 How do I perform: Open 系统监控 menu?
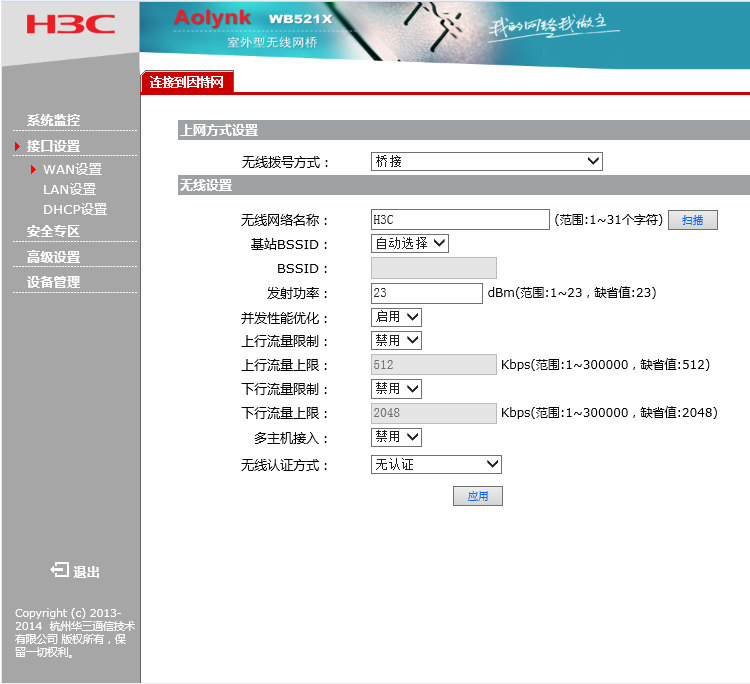coord(53,120)
